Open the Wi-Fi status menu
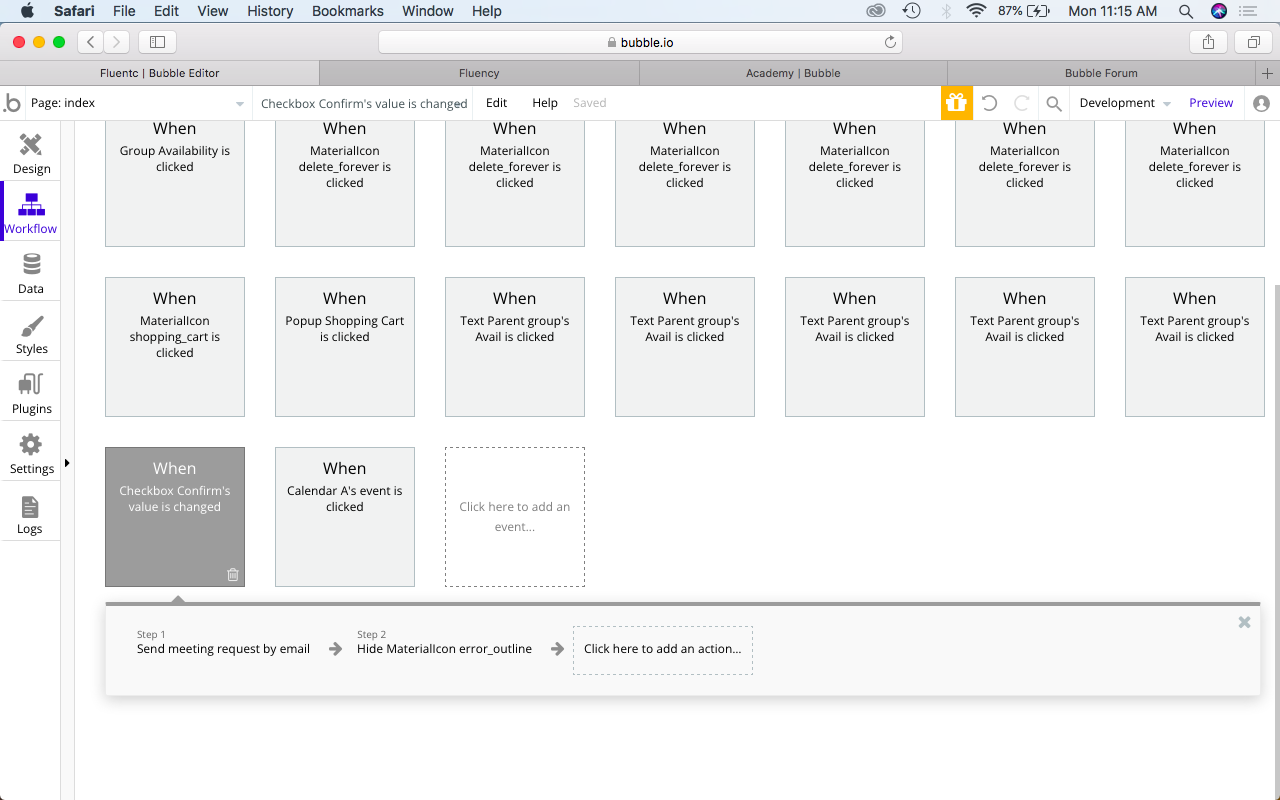1280x800 pixels. point(976,11)
